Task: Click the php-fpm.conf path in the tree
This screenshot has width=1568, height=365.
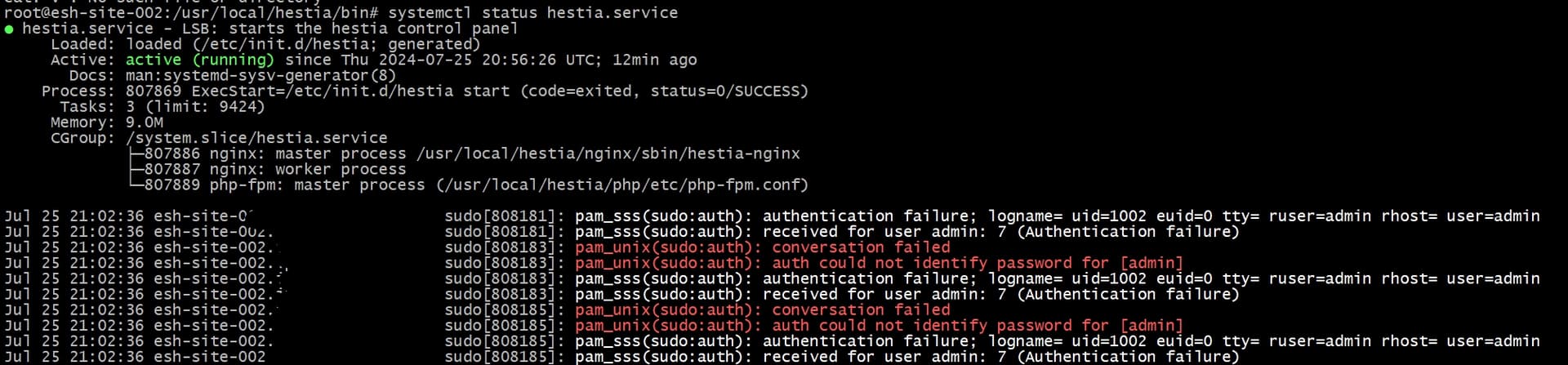Action: 622,185
